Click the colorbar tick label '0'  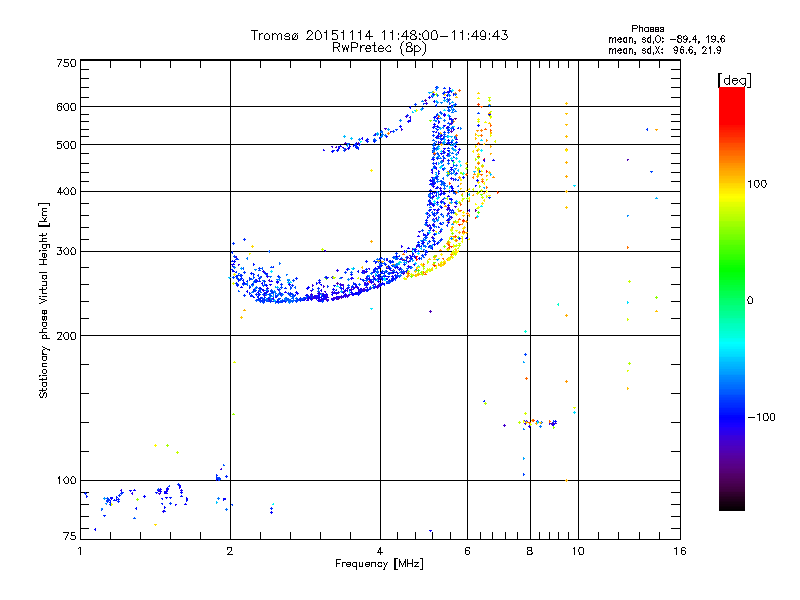[x=750, y=301]
